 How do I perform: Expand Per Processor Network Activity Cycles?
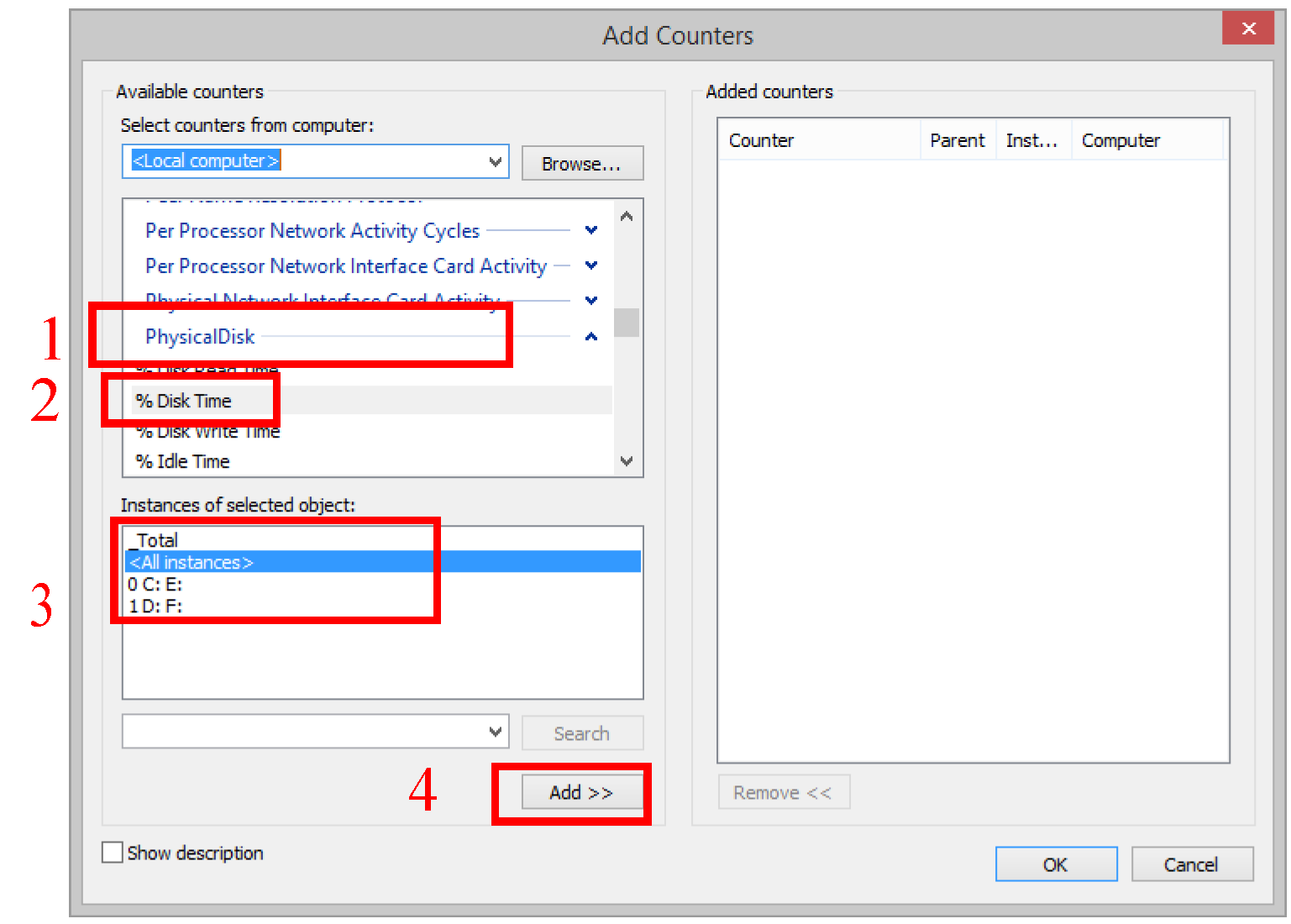click(x=591, y=230)
